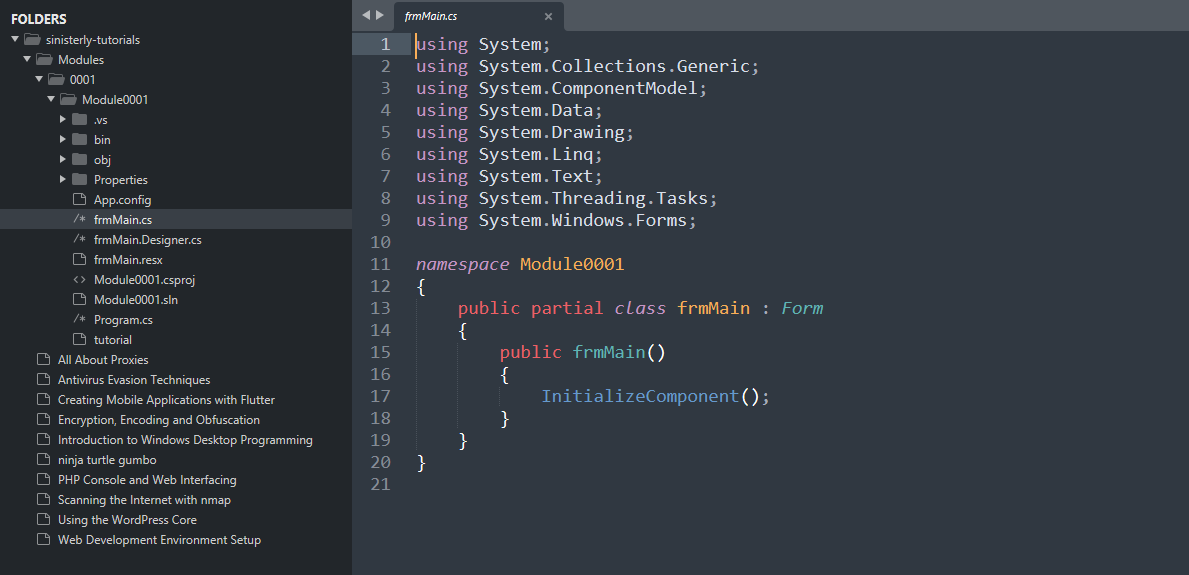
Task: Click 'System.Windows.Forms' on line 9
Action: 582,220
